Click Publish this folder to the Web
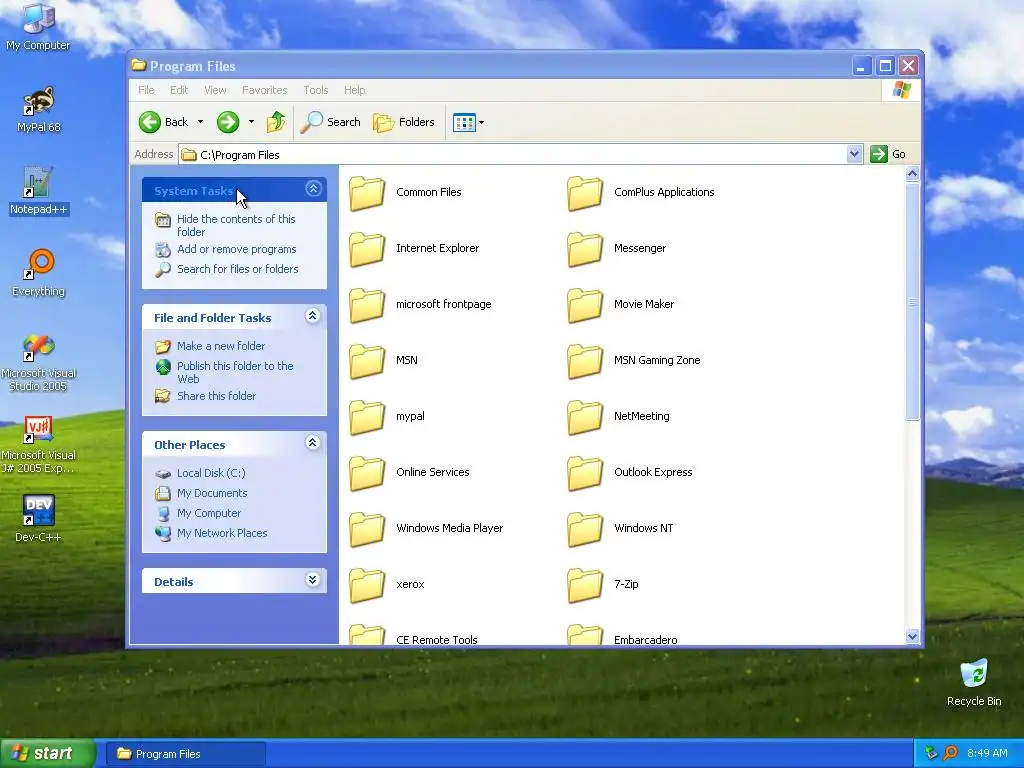The height and width of the screenshot is (768, 1024). click(235, 372)
